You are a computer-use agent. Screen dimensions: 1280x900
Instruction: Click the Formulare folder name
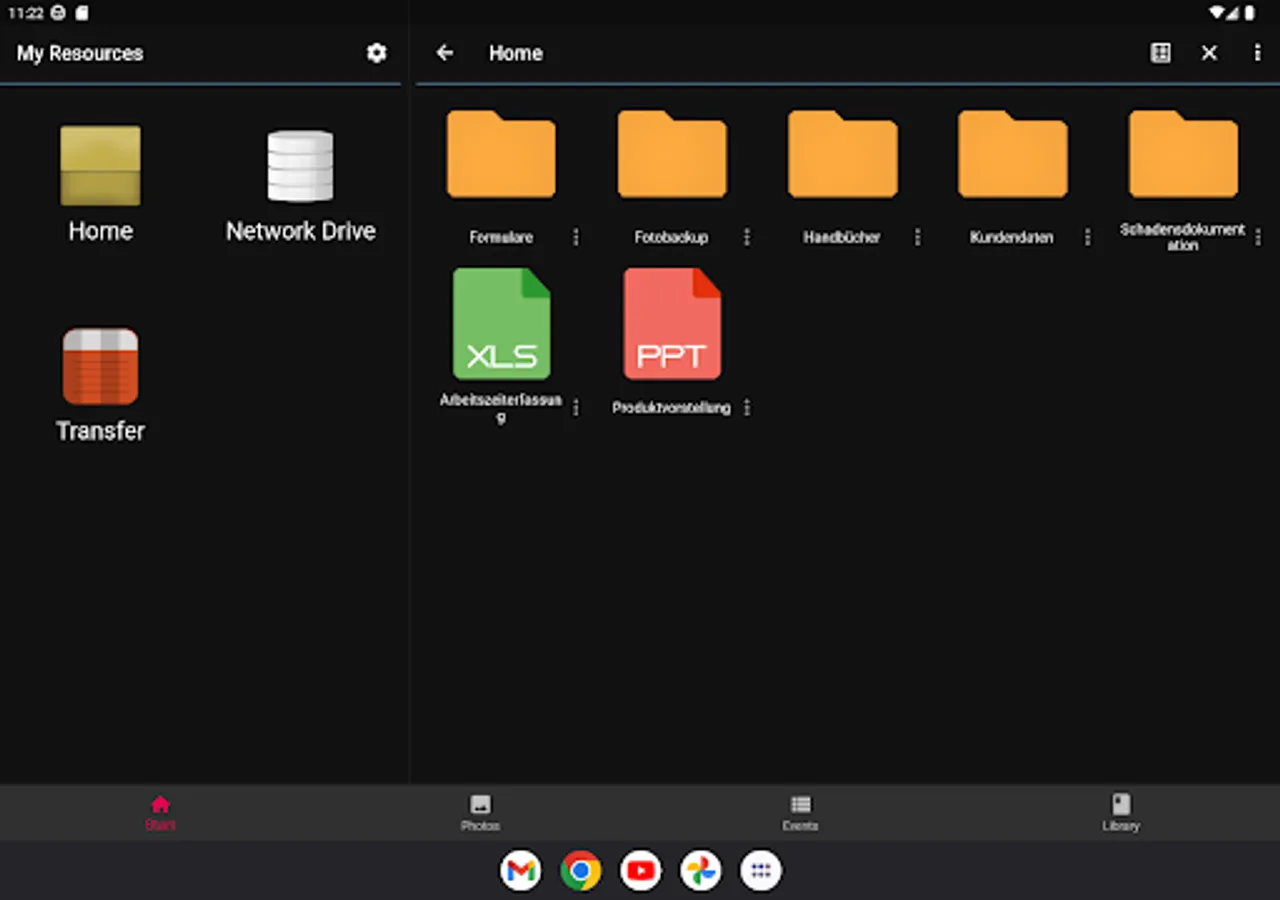[501, 238]
